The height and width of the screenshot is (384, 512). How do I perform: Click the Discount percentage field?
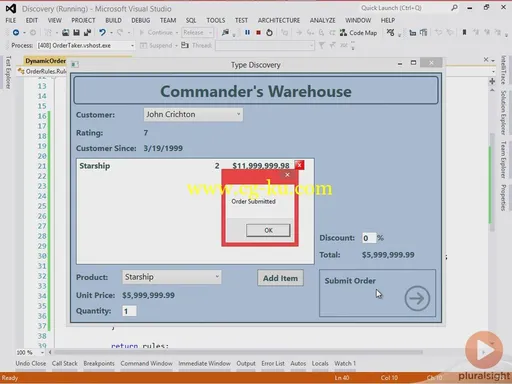click(x=369, y=238)
